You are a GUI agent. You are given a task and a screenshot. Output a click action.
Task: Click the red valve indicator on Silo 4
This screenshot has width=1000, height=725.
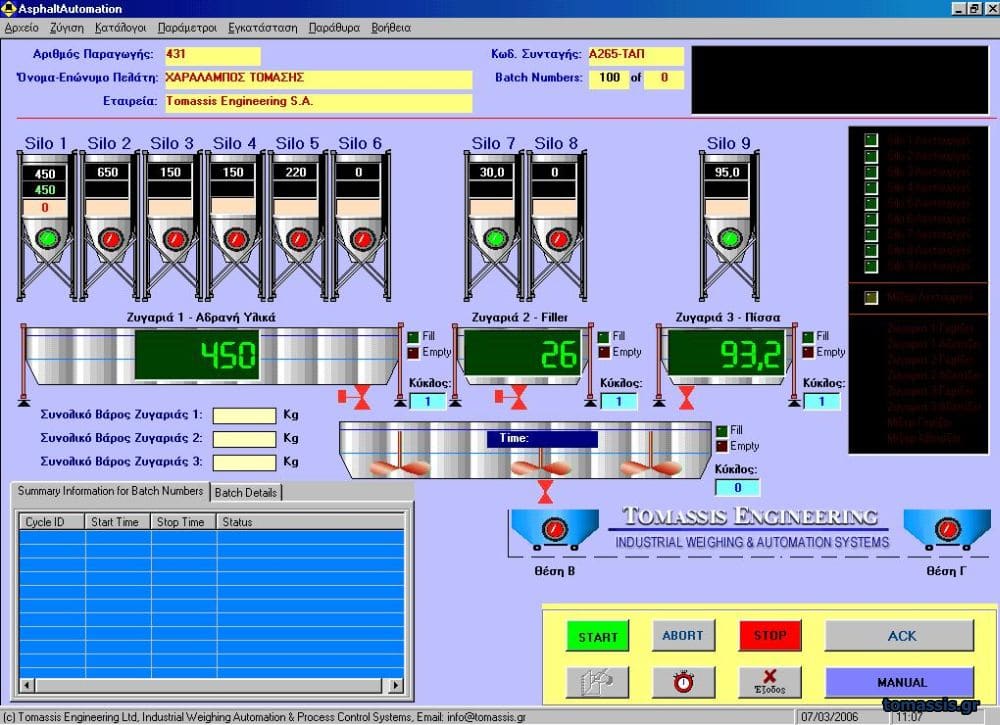(235, 239)
